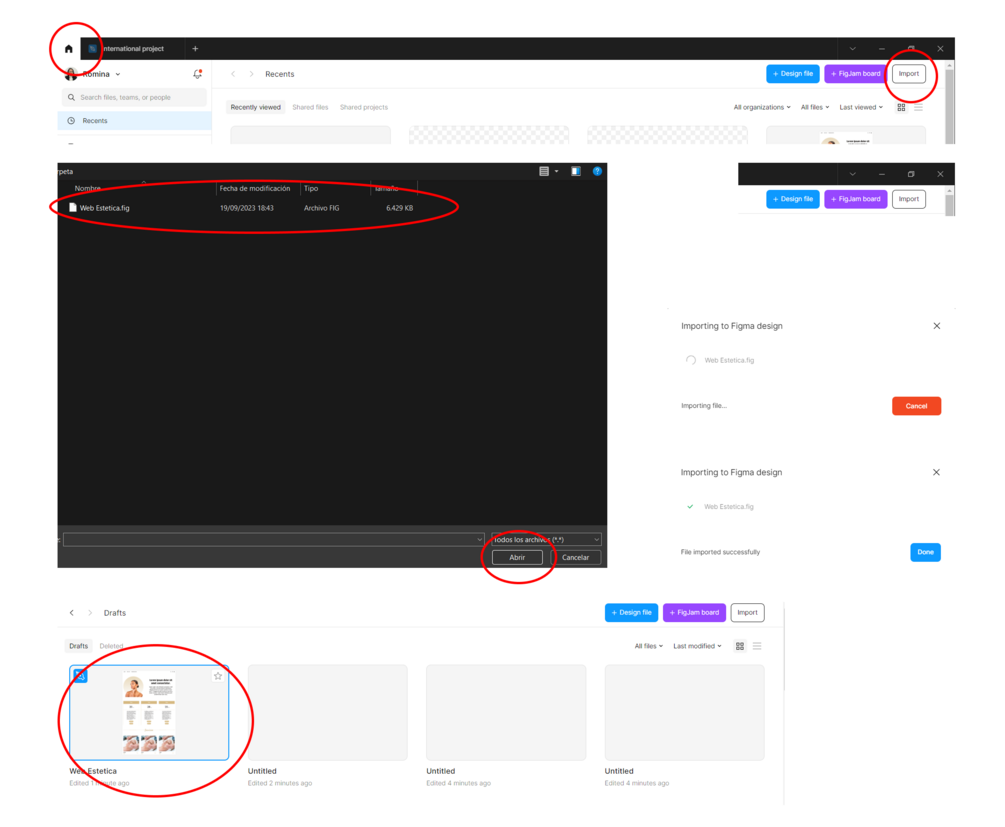The image size is (1005, 827).
Task: Click Done in the import success dialog
Action: (x=925, y=552)
